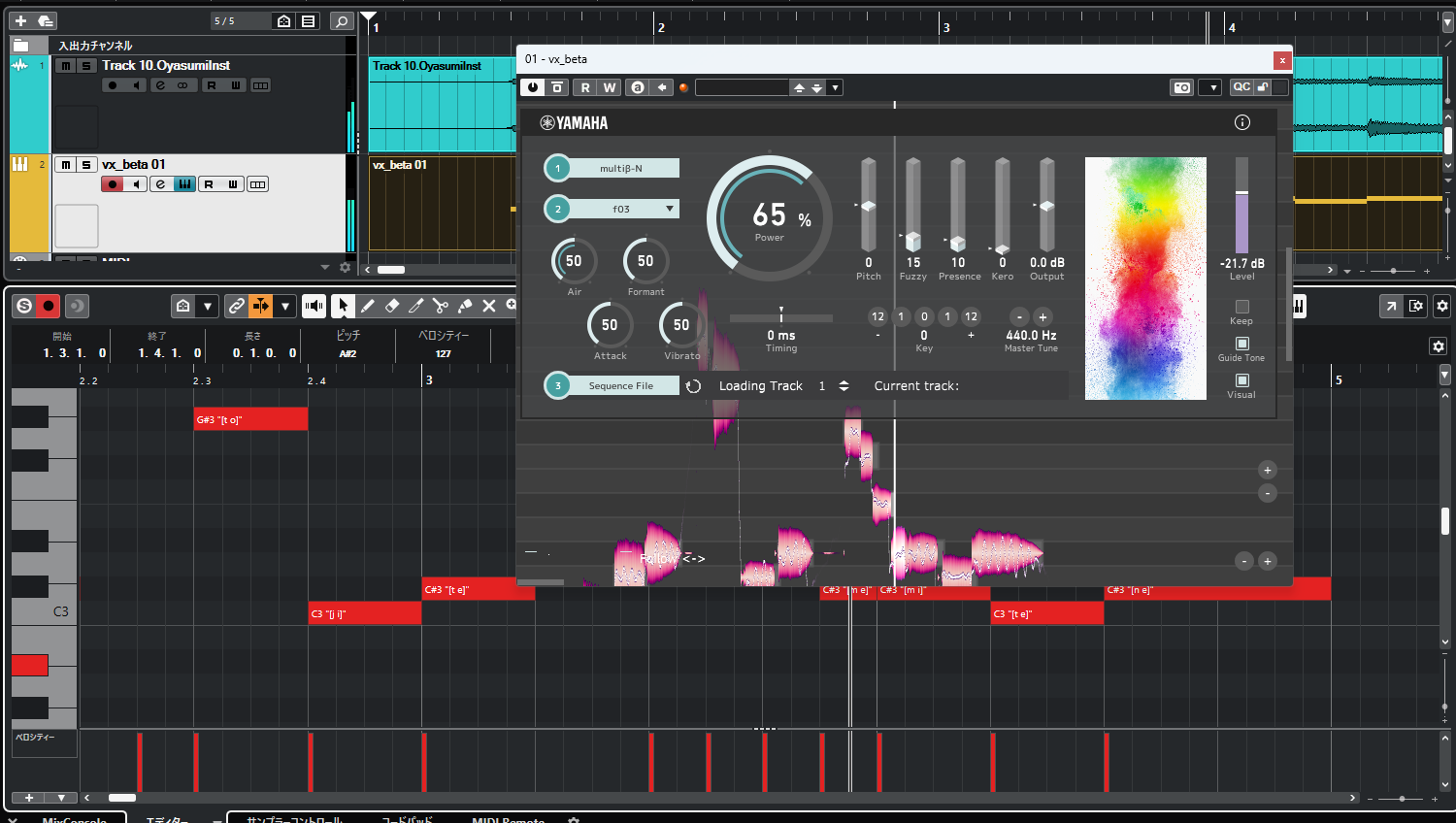Show lanes icon on vx_beta 01 track

click(257, 184)
